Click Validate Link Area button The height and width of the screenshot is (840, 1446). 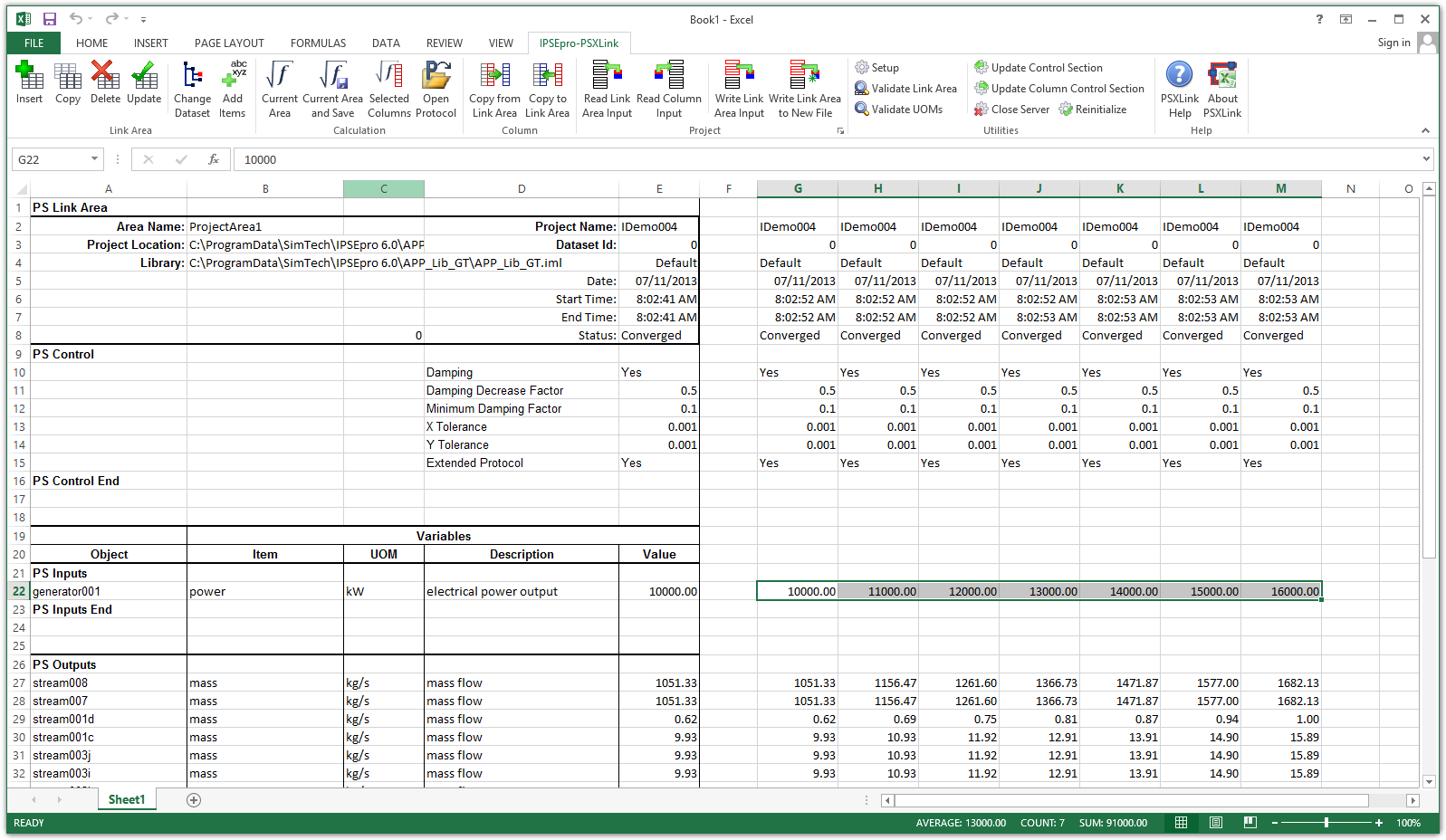(x=905, y=89)
